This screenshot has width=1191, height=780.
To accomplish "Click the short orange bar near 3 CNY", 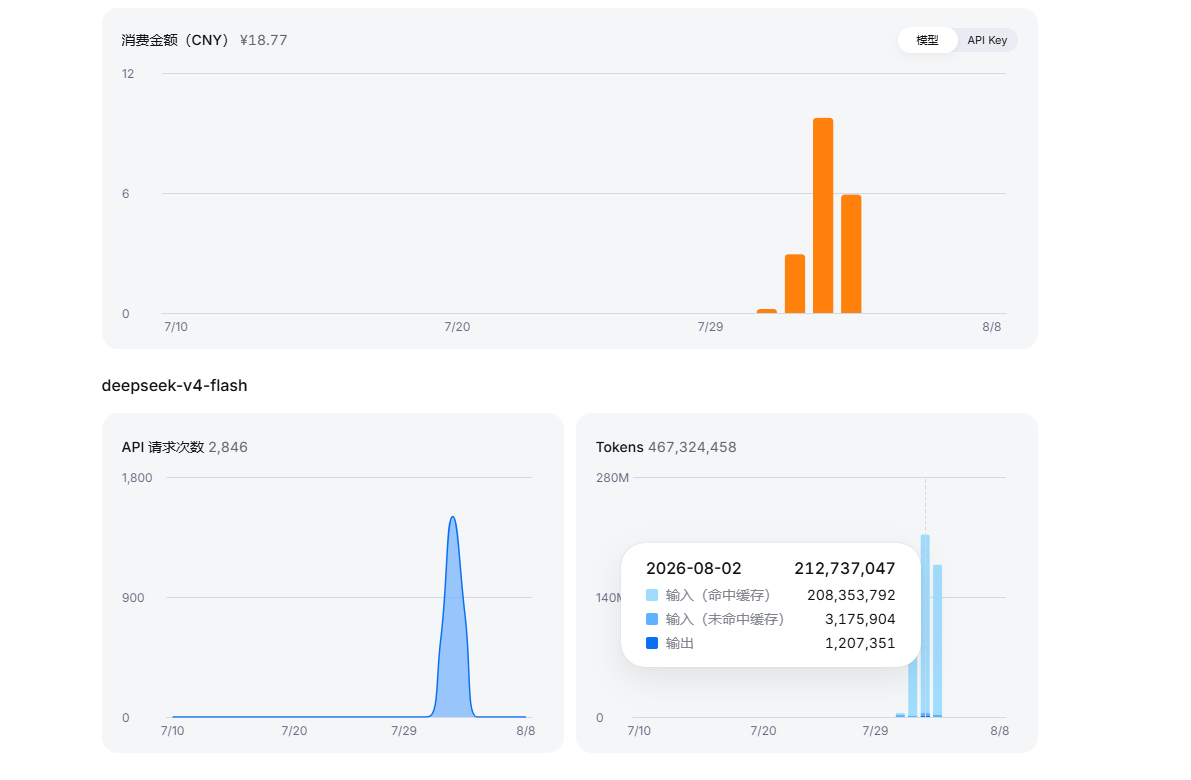I will 795,283.
